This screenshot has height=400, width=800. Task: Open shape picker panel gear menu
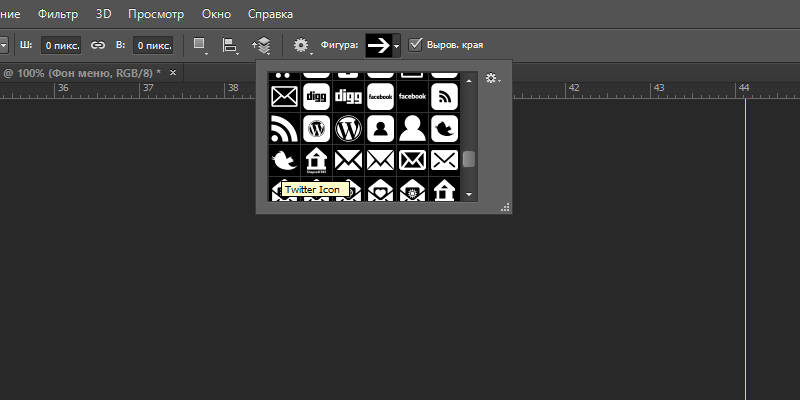click(491, 78)
